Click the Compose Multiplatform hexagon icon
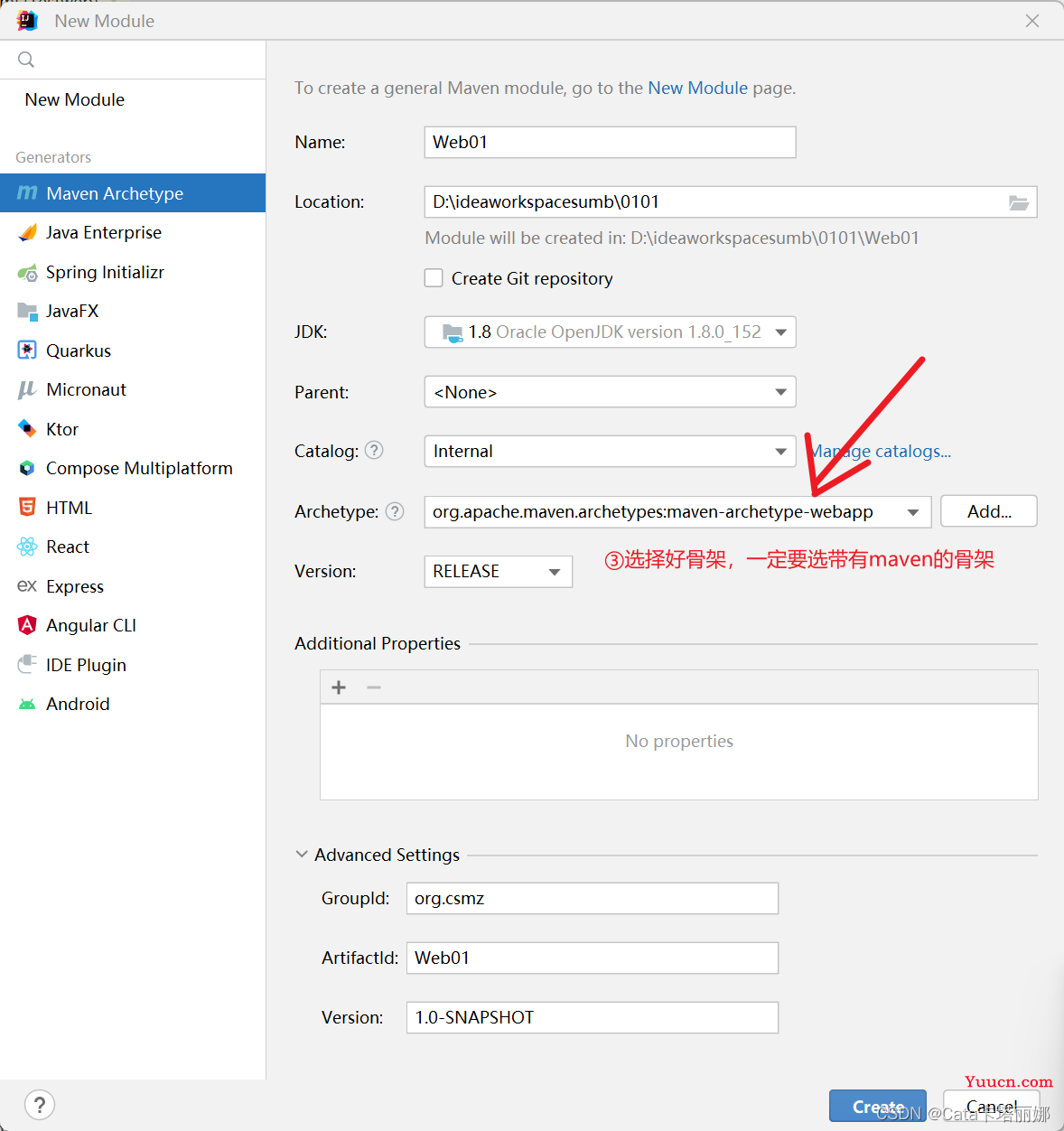 tap(27, 468)
